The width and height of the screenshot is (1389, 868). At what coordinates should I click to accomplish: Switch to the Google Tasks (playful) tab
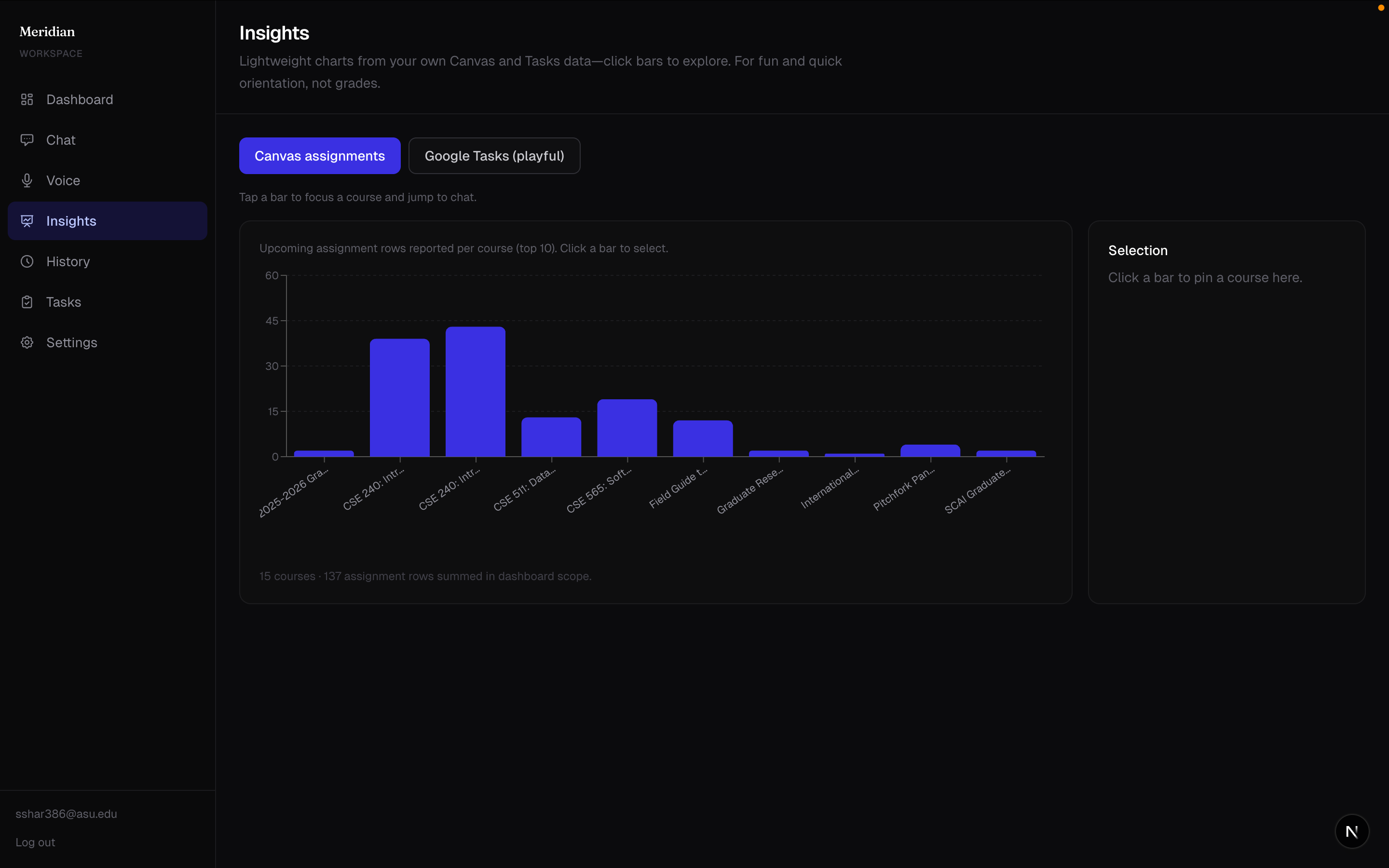[494, 156]
